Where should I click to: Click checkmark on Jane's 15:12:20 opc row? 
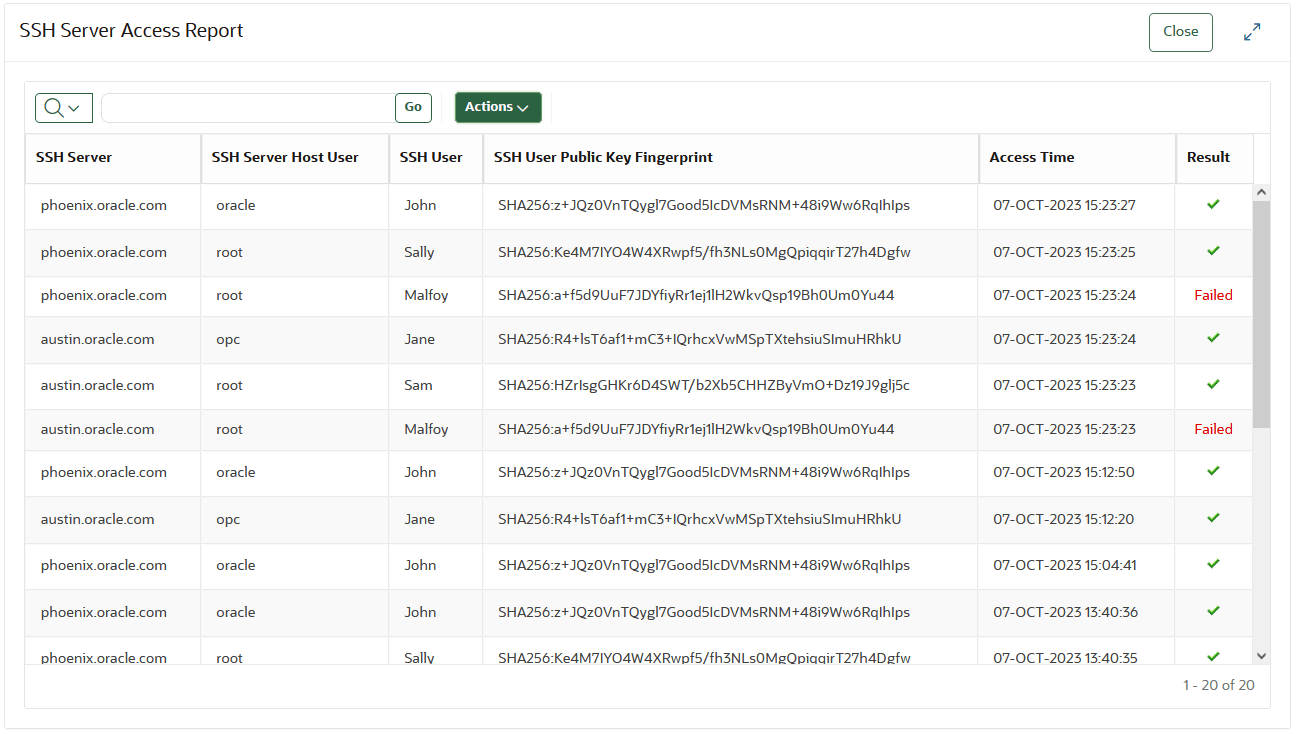pos(1213,518)
